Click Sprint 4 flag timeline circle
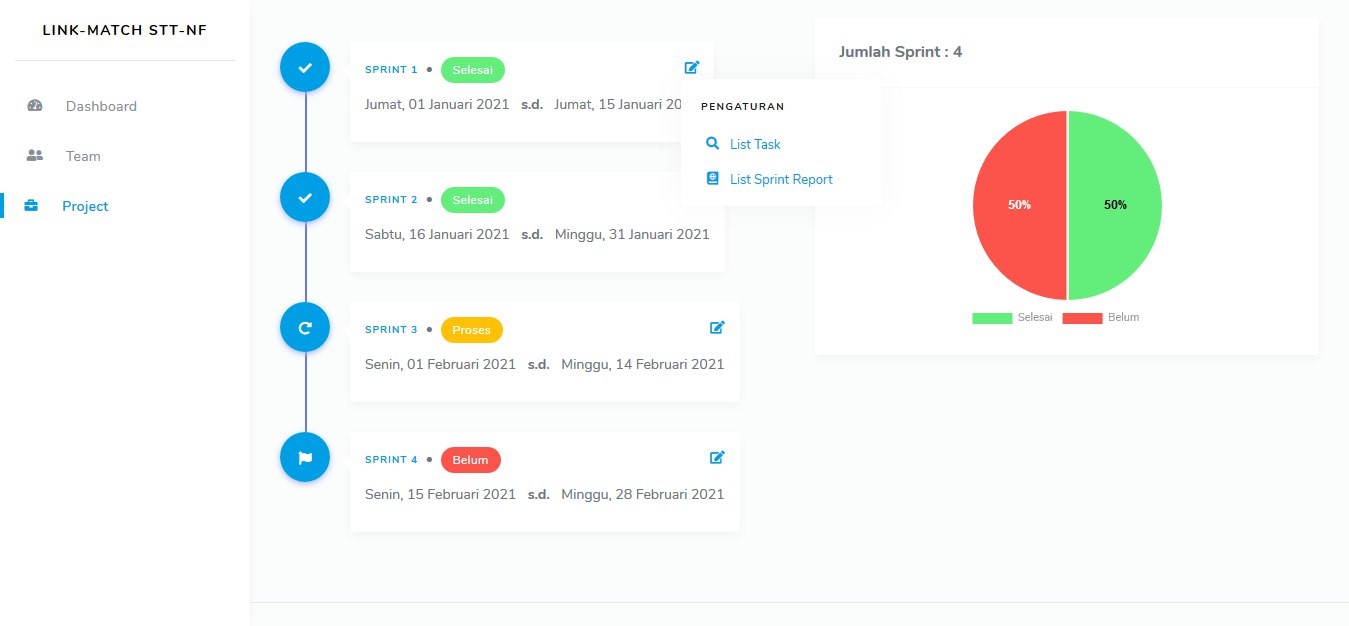The height and width of the screenshot is (626, 1349). pyautogui.click(x=305, y=457)
